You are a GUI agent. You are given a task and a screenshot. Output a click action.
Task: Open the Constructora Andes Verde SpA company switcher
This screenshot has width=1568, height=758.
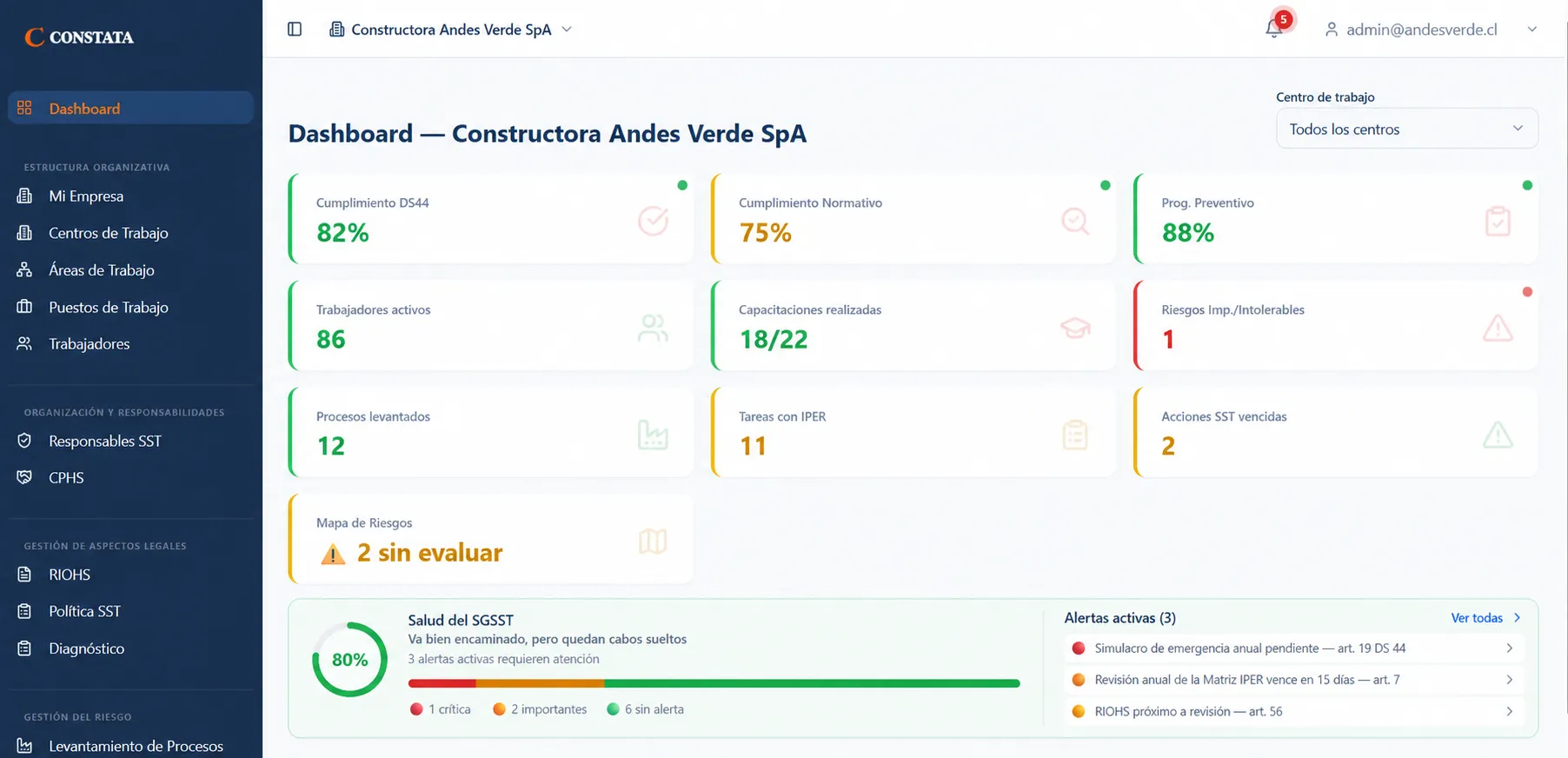(450, 30)
